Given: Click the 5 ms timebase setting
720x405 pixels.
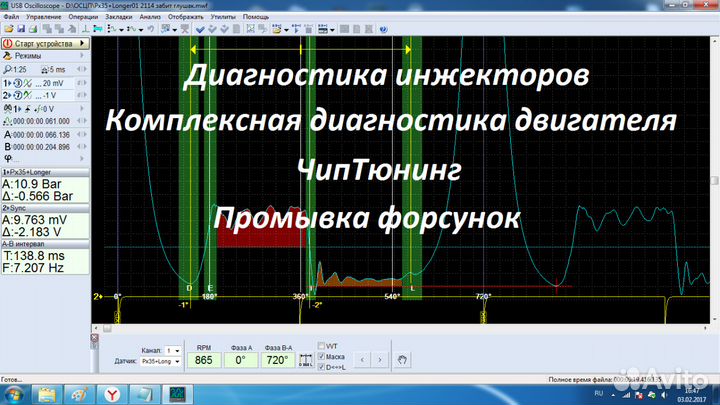Looking at the screenshot, I should pos(53,70).
